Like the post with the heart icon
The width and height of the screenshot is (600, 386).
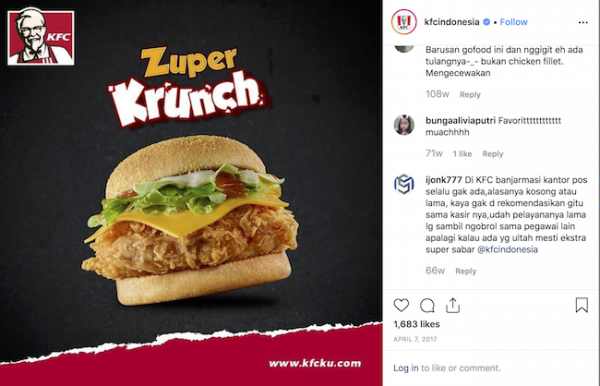coord(401,305)
